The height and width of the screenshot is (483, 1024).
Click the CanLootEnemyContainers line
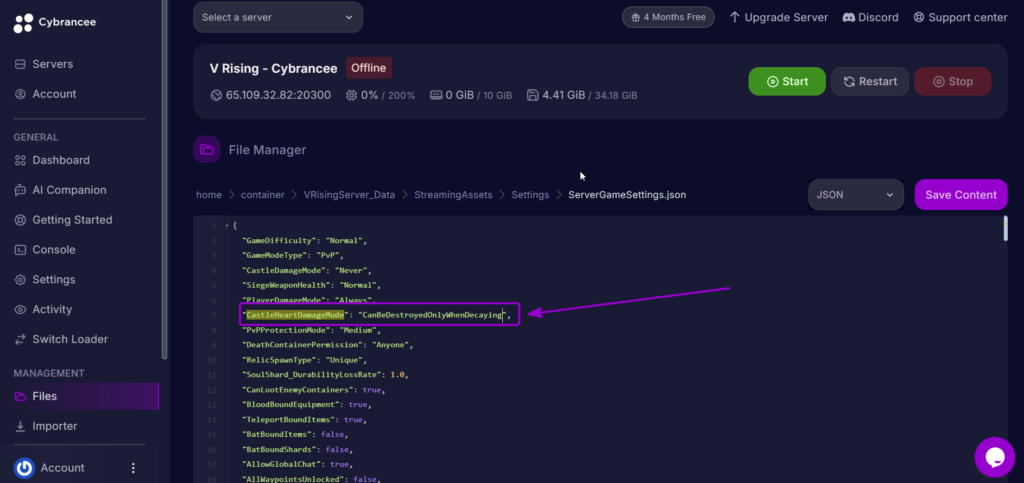tap(313, 390)
